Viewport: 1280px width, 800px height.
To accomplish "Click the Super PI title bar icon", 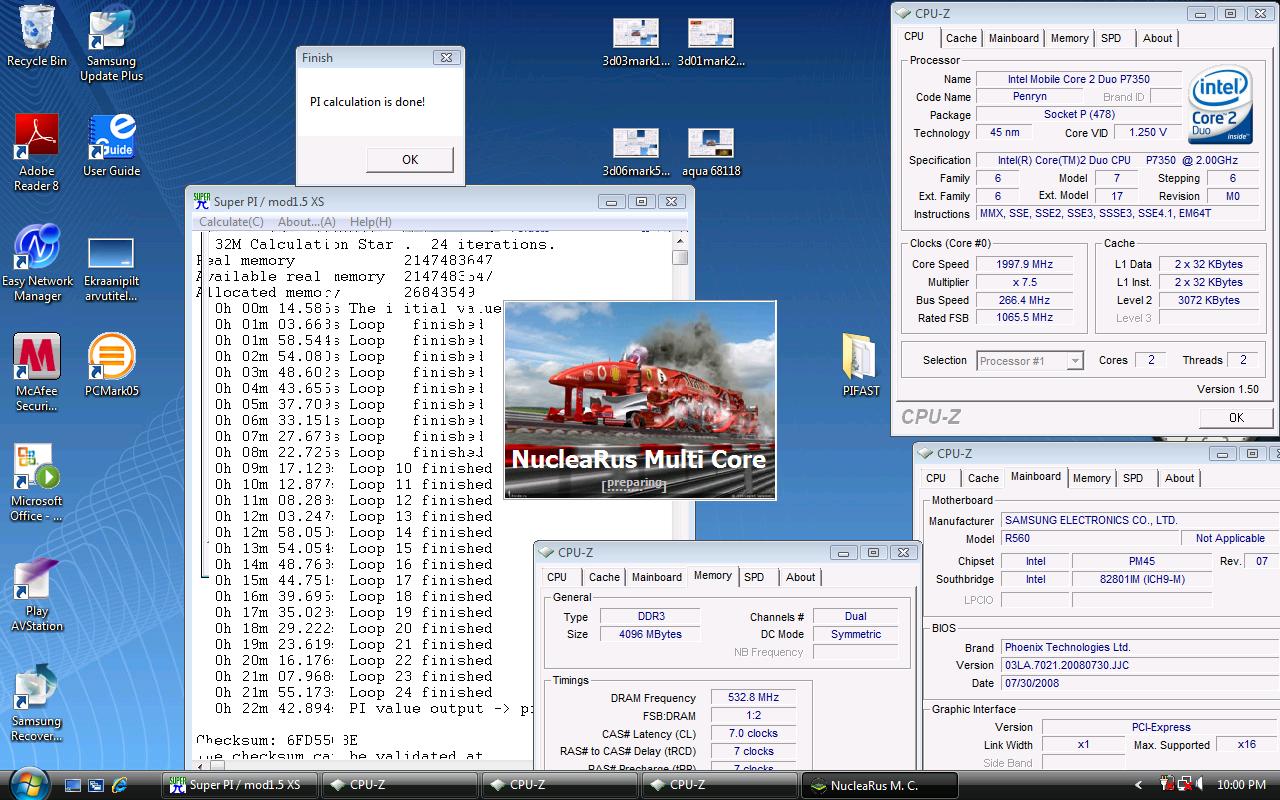I will (202, 201).
